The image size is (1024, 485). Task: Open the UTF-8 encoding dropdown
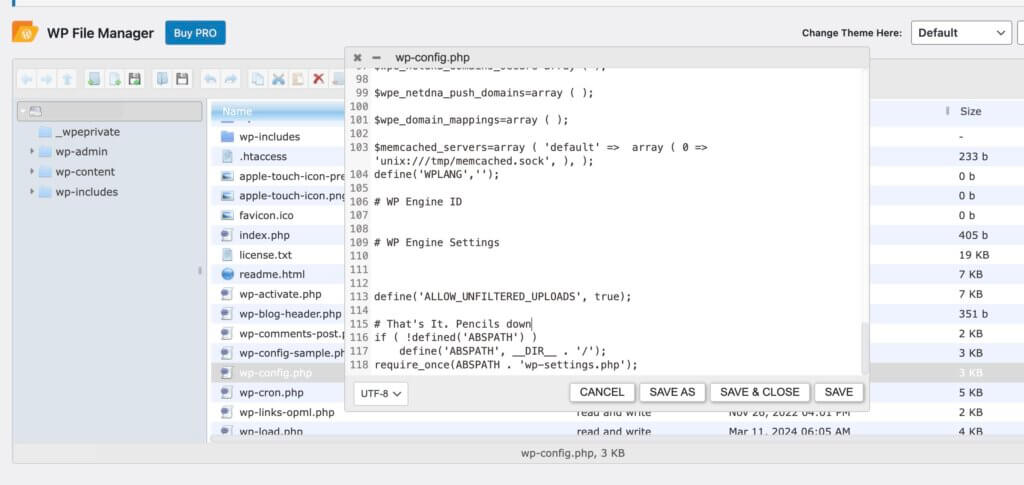(x=381, y=394)
